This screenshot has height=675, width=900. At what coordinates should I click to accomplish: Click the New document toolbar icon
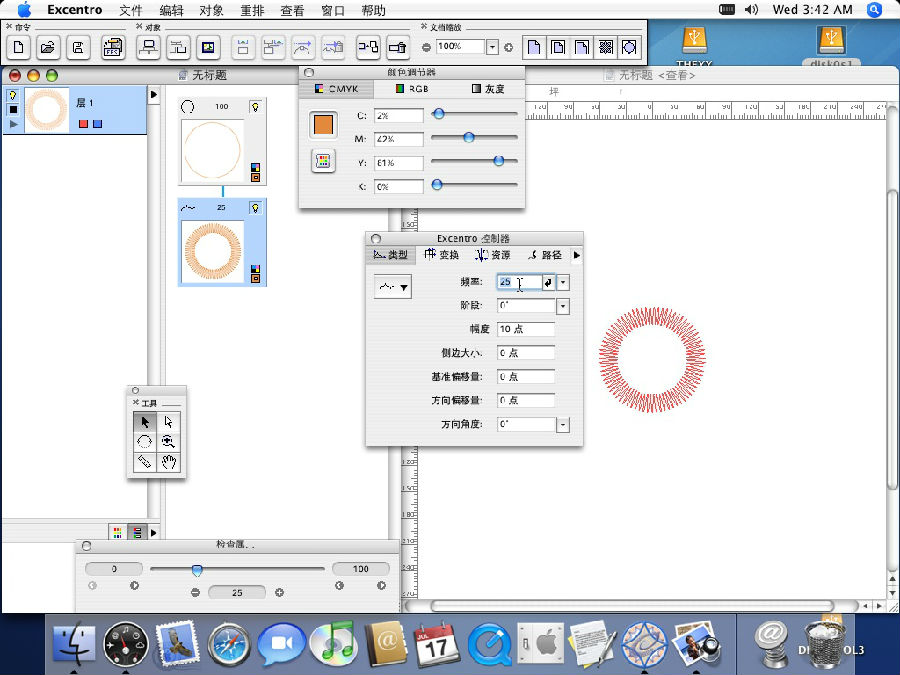click(x=19, y=47)
